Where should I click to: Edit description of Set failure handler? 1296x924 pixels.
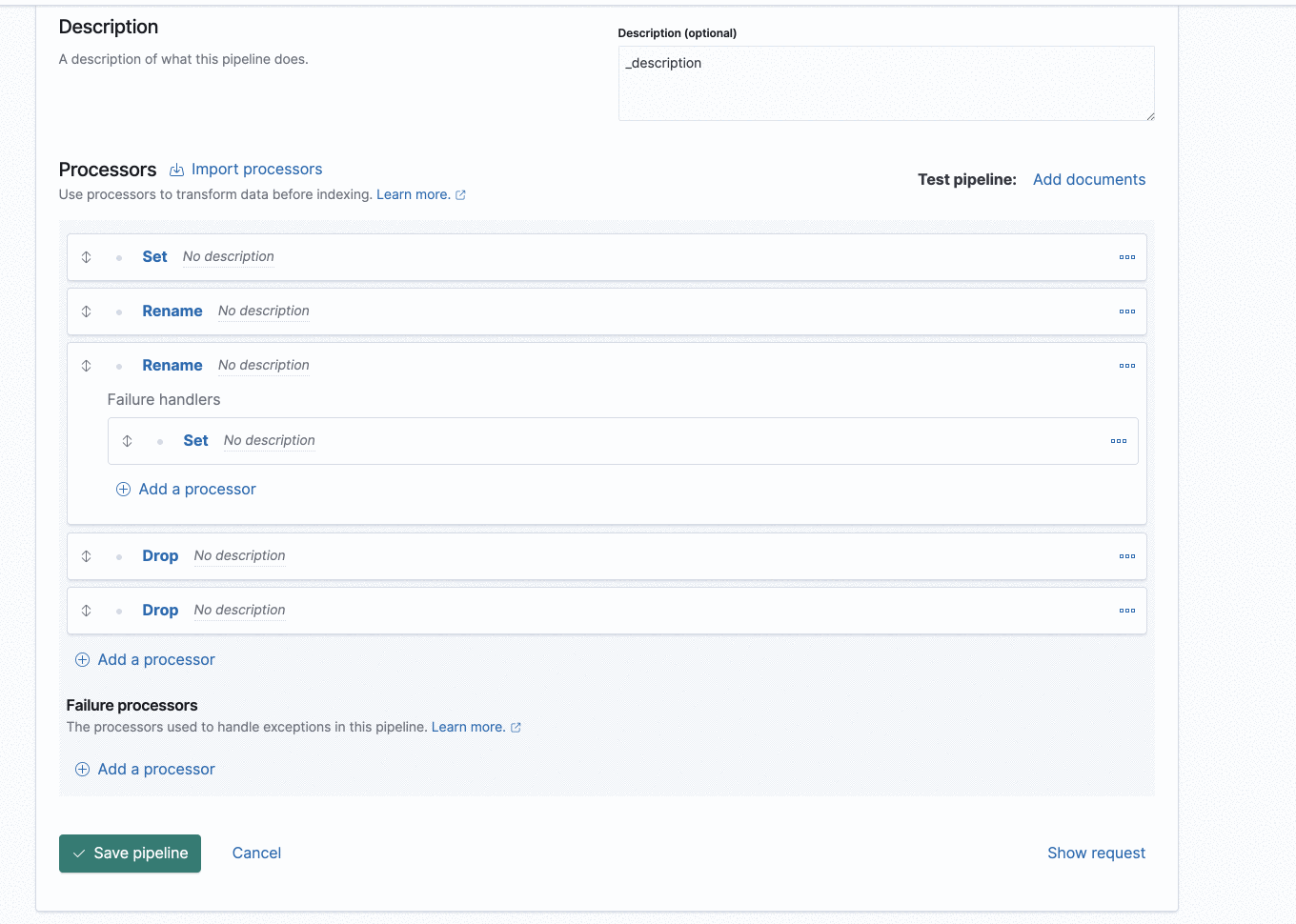tap(270, 441)
